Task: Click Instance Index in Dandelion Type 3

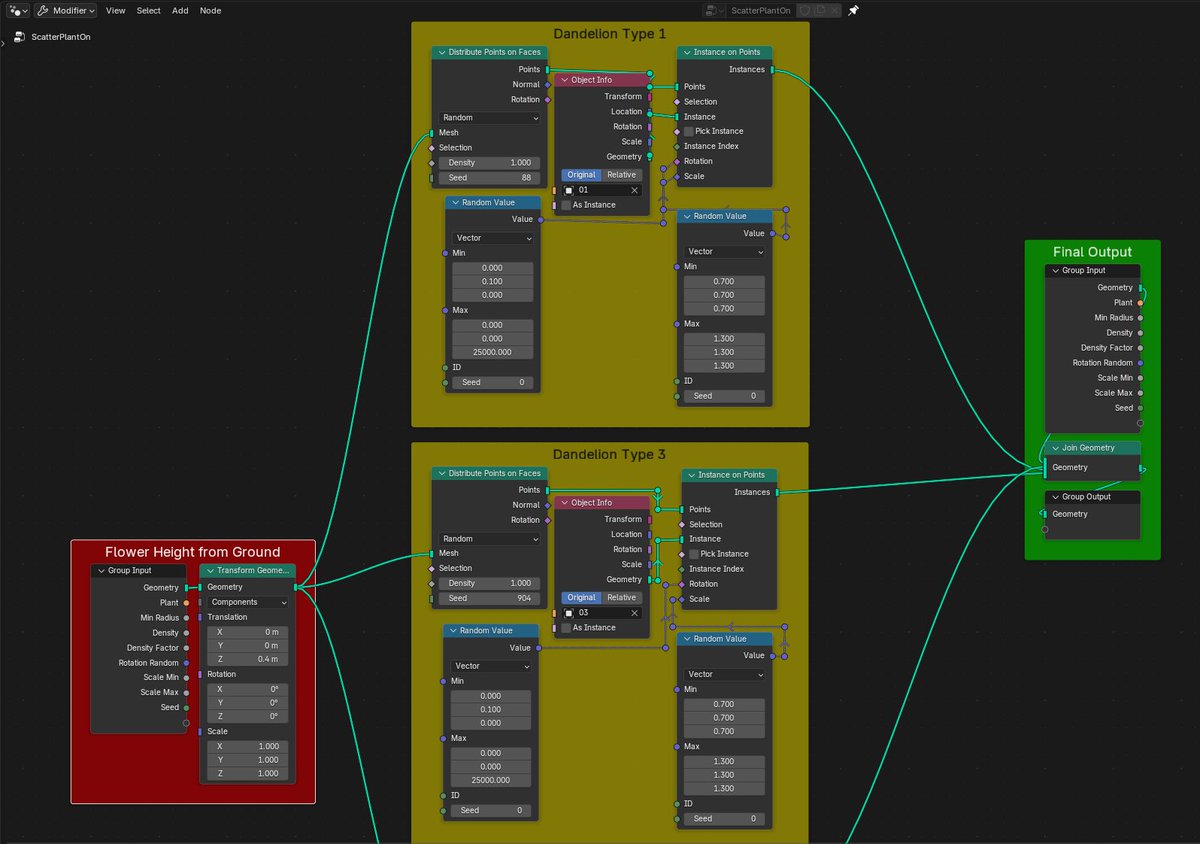Action: coord(717,569)
